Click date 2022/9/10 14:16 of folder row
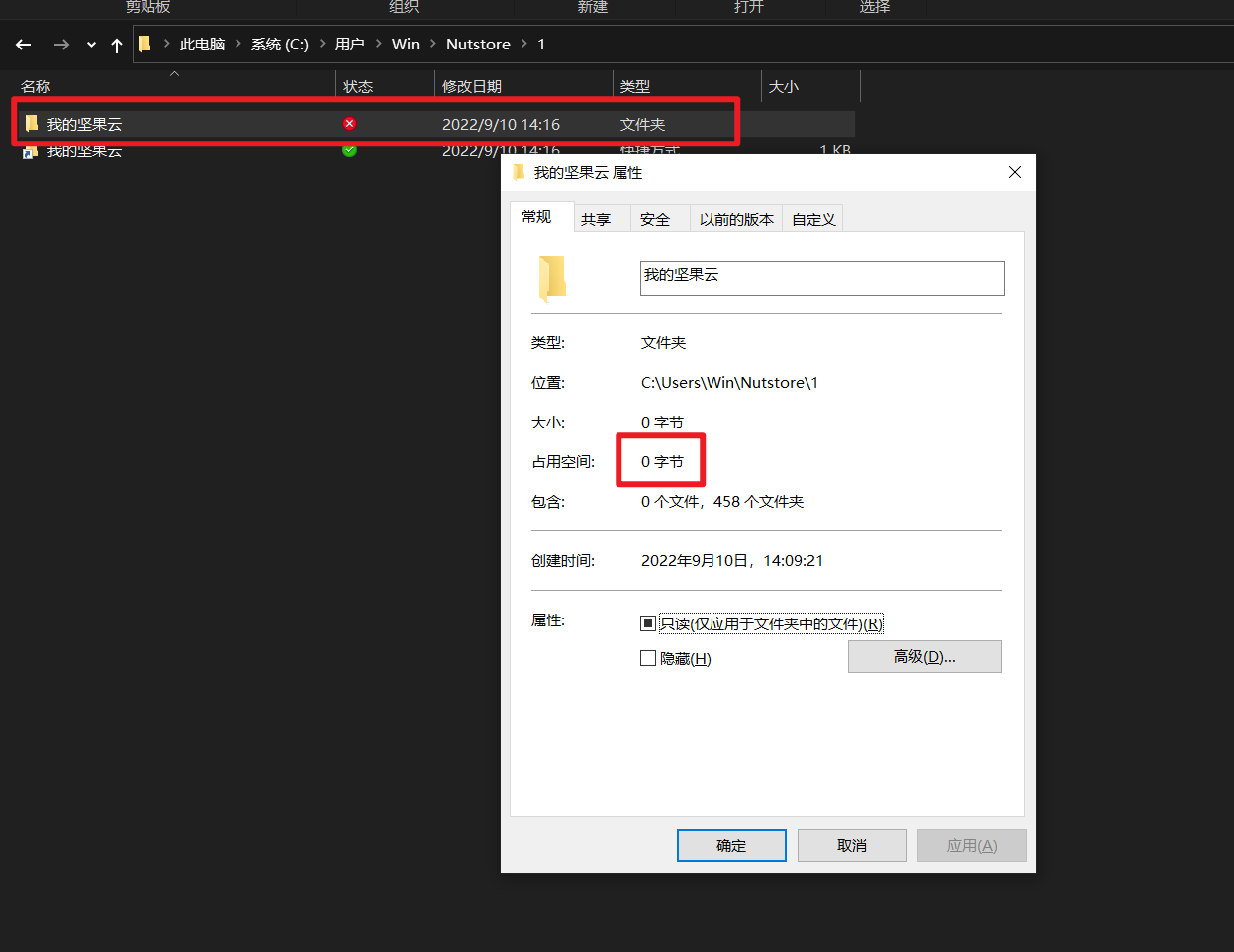This screenshot has width=1234, height=952. point(501,124)
